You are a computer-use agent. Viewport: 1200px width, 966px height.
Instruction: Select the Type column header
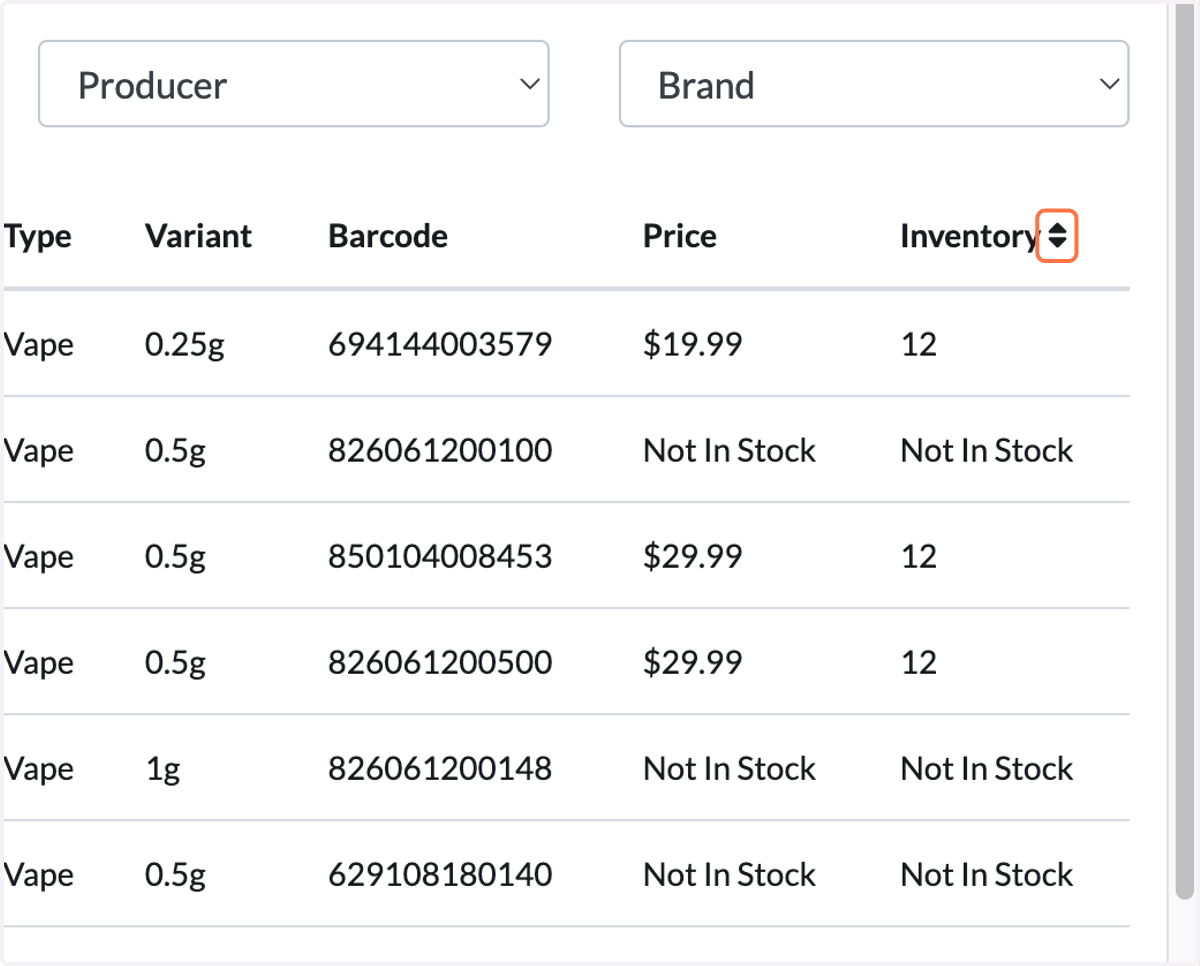coord(38,237)
